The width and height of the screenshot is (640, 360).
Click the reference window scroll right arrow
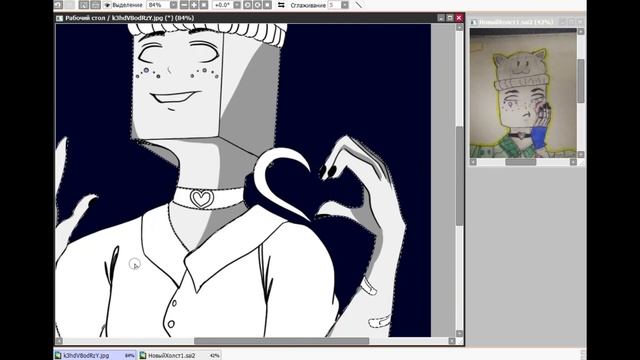[x=573, y=162]
